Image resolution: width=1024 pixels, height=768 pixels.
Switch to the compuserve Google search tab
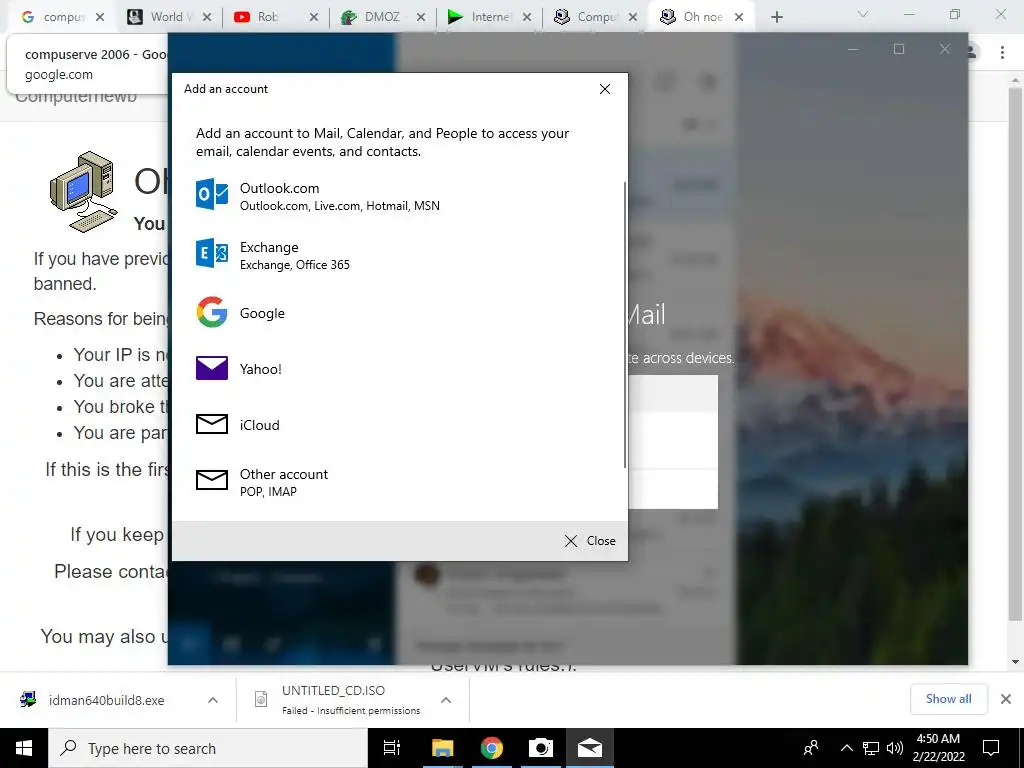[56, 17]
